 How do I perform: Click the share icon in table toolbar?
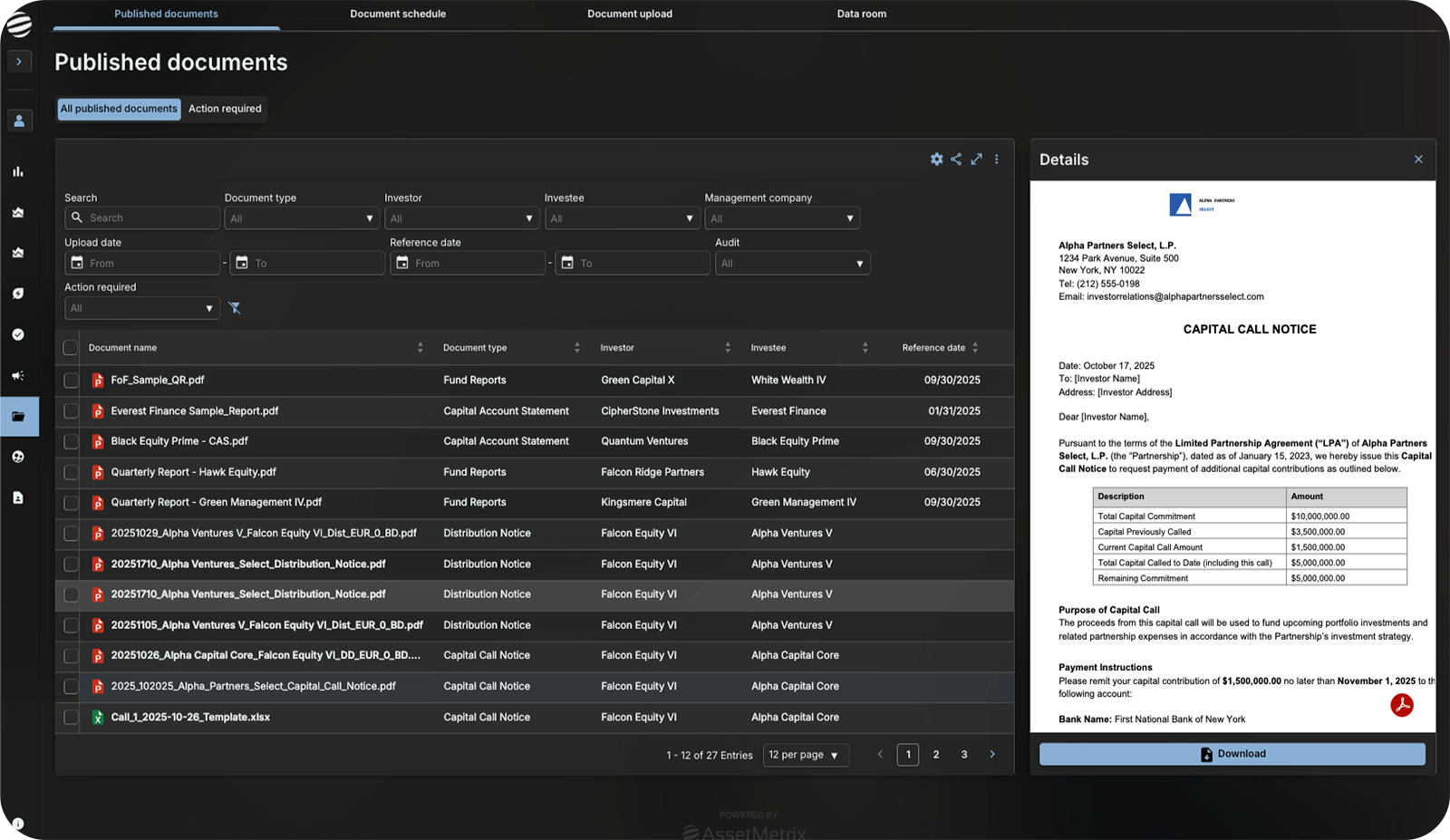click(956, 159)
